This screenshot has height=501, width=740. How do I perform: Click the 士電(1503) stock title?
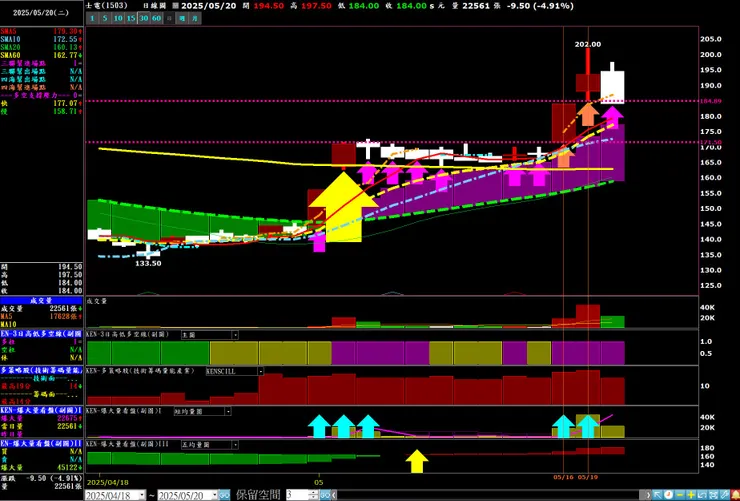point(109,6)
